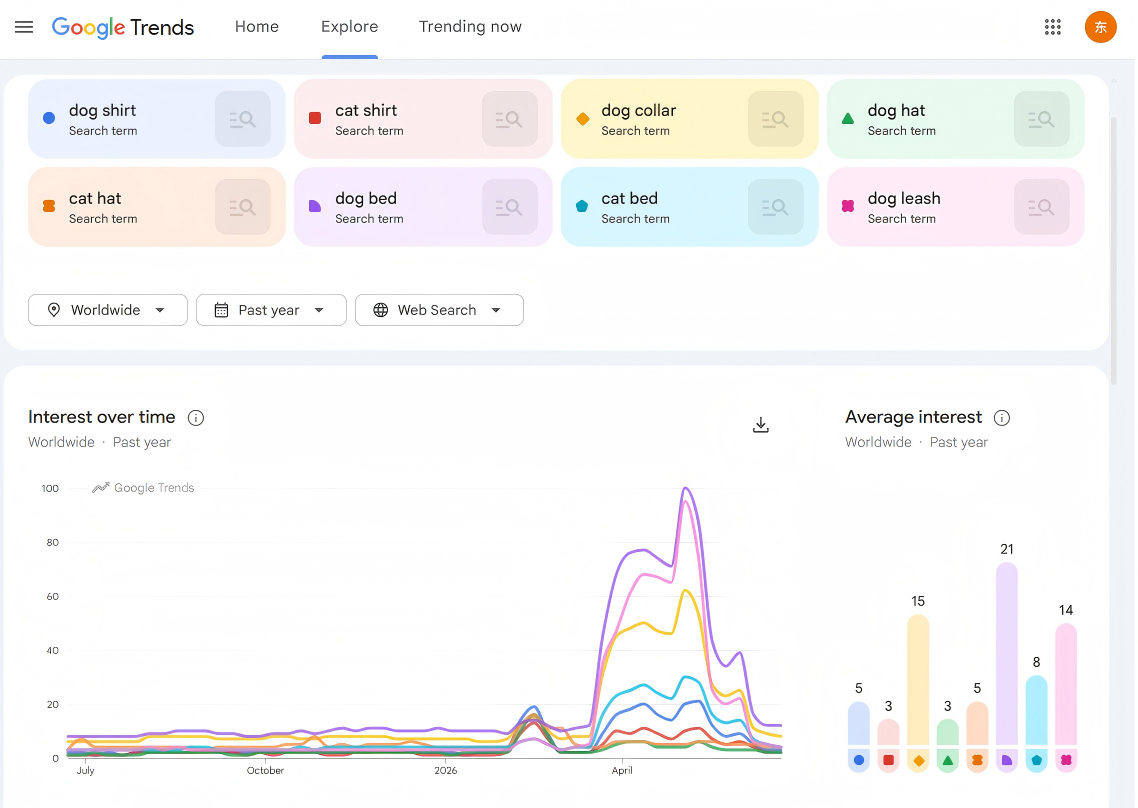Click the dog shirt average bar (5)

tap(859, 724)
